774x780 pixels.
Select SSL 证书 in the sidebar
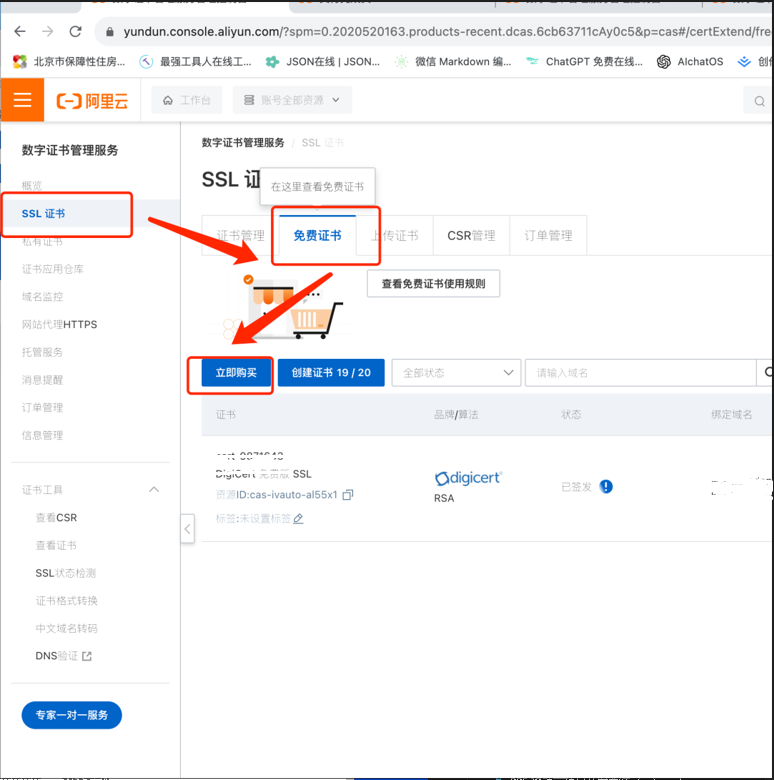(43, 213)
